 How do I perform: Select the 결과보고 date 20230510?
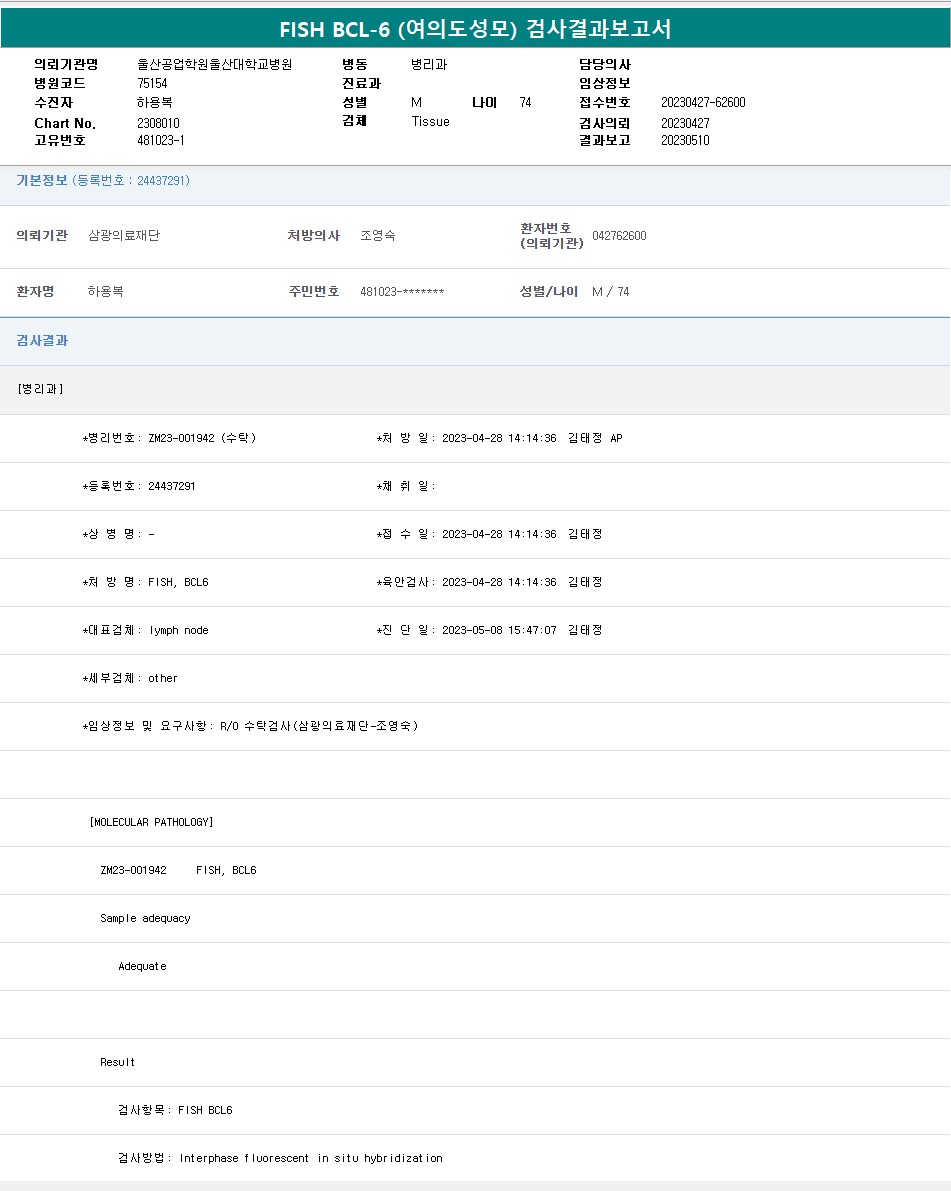point(685,141)
